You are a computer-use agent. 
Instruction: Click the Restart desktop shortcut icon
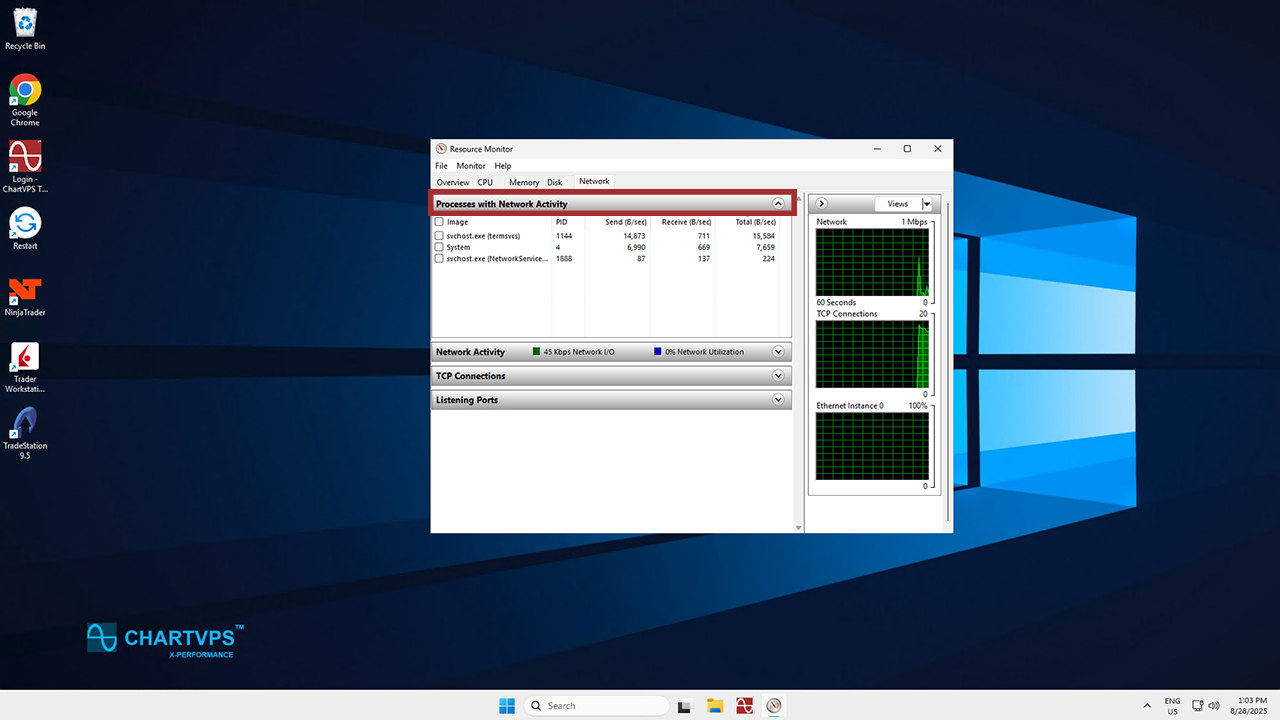(x=25, y=224)
